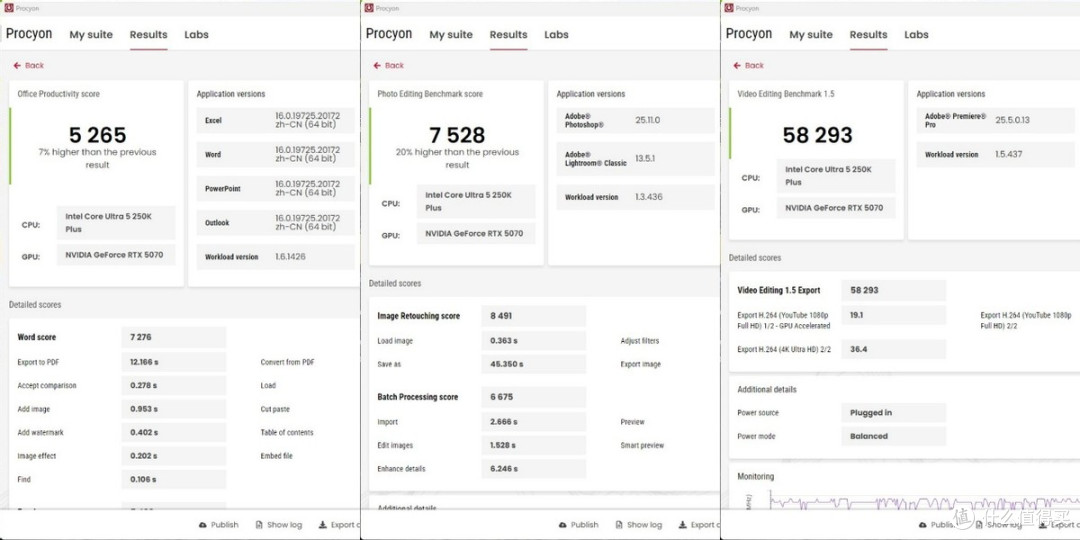This screenshot has width=1080, height=540.
Task: Open Labs tab in Video Editing window
Action: (916, 34)
